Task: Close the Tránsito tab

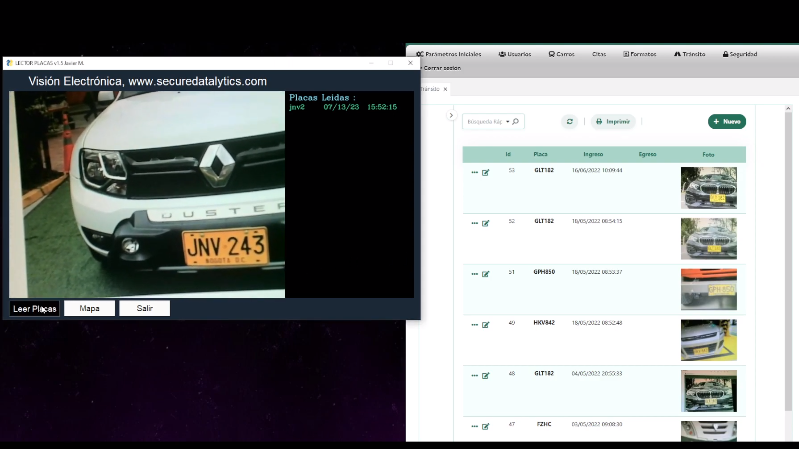Action: click(x=445, y=89)
